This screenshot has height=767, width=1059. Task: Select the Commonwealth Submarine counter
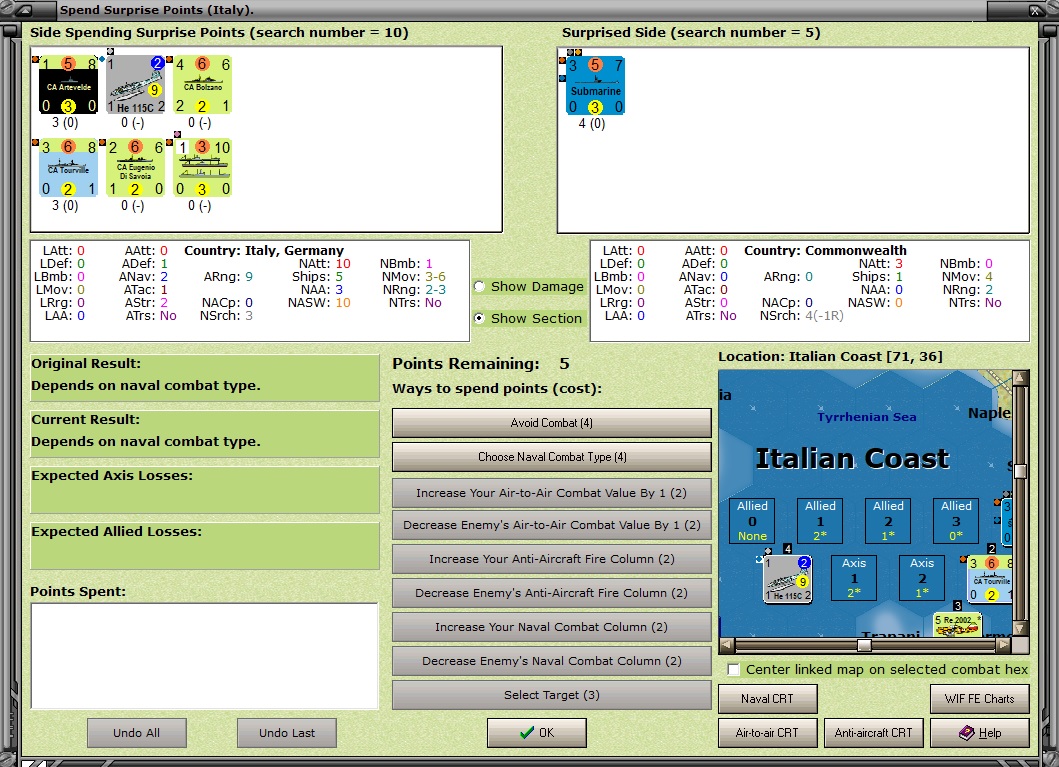(x=595, y=86)
